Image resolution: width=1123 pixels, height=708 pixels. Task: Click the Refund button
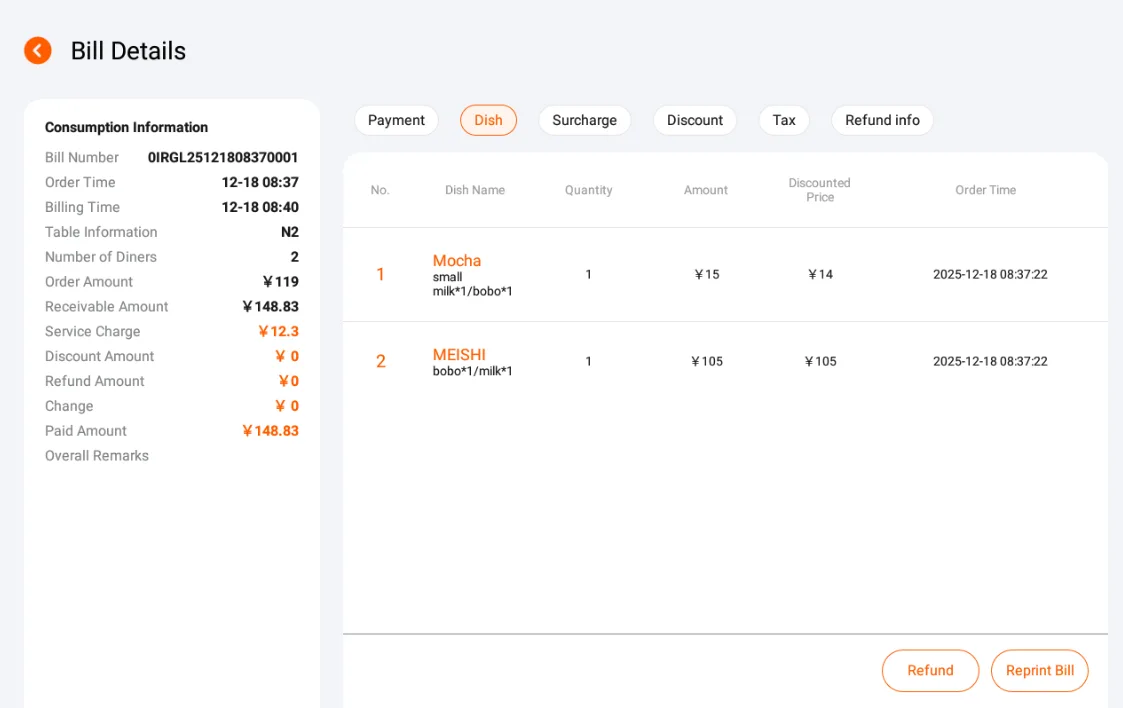click(930, 670)
